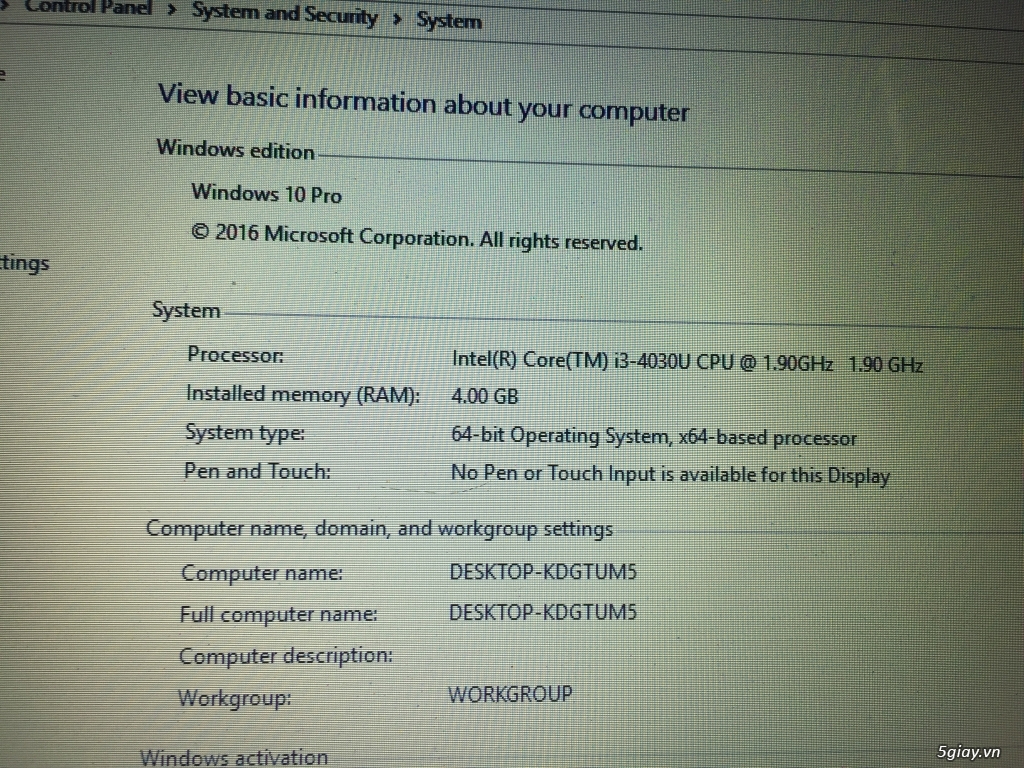Click the 'No Pen or Touch Input' value

[x=670, y=474]
